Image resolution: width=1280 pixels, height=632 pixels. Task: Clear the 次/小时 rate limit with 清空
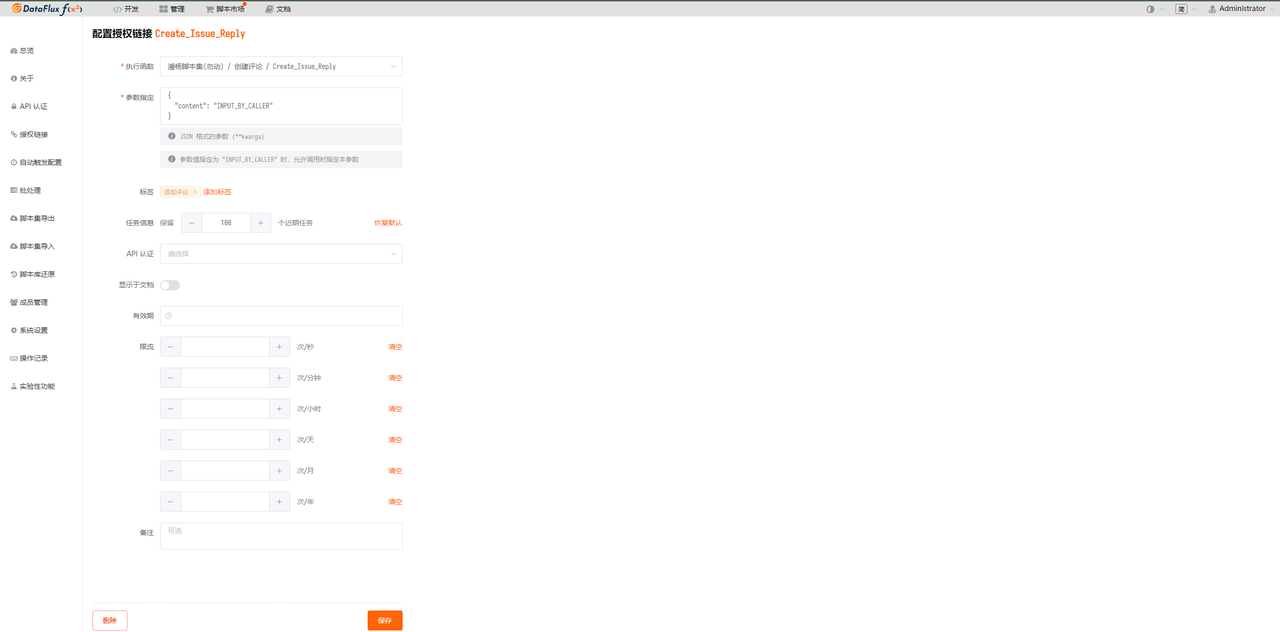click(x=395, y=409)
